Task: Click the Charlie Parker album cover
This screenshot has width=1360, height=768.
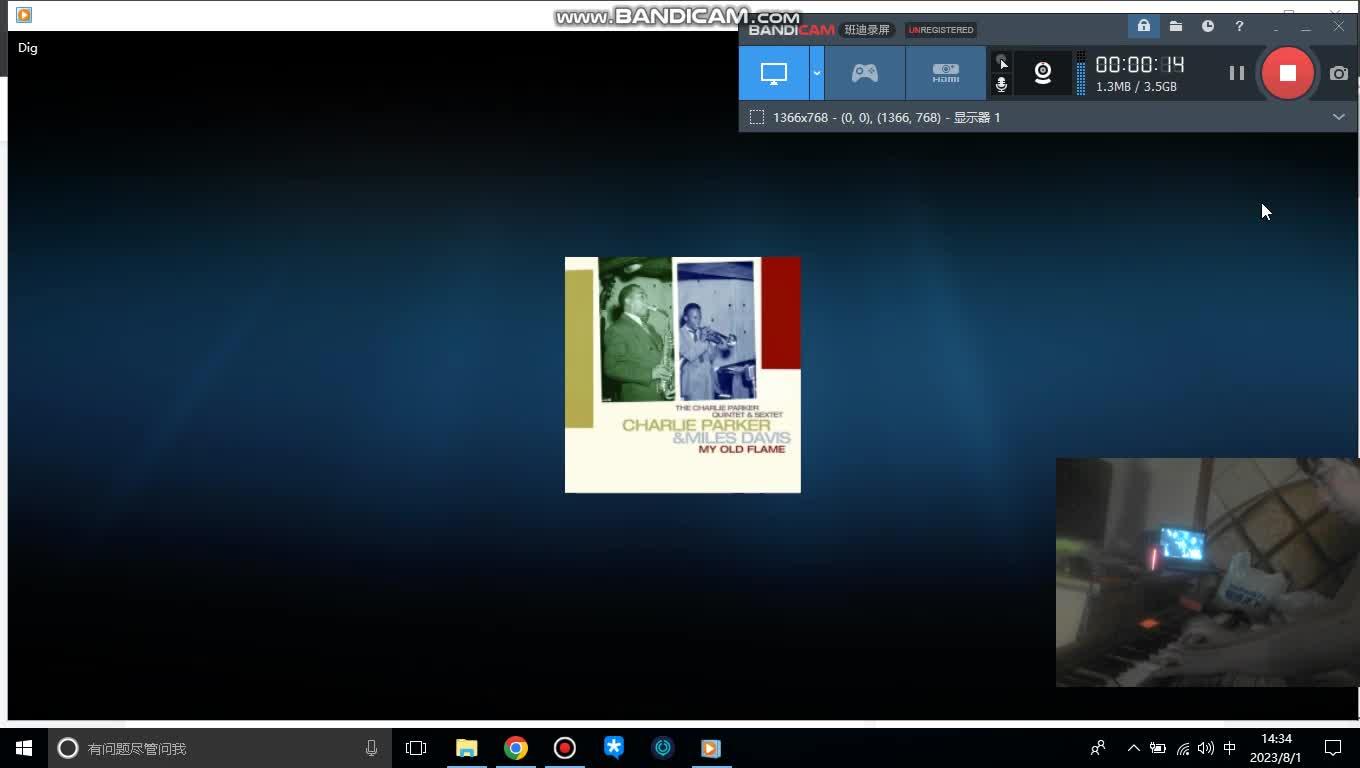Action: coord(683,375)
